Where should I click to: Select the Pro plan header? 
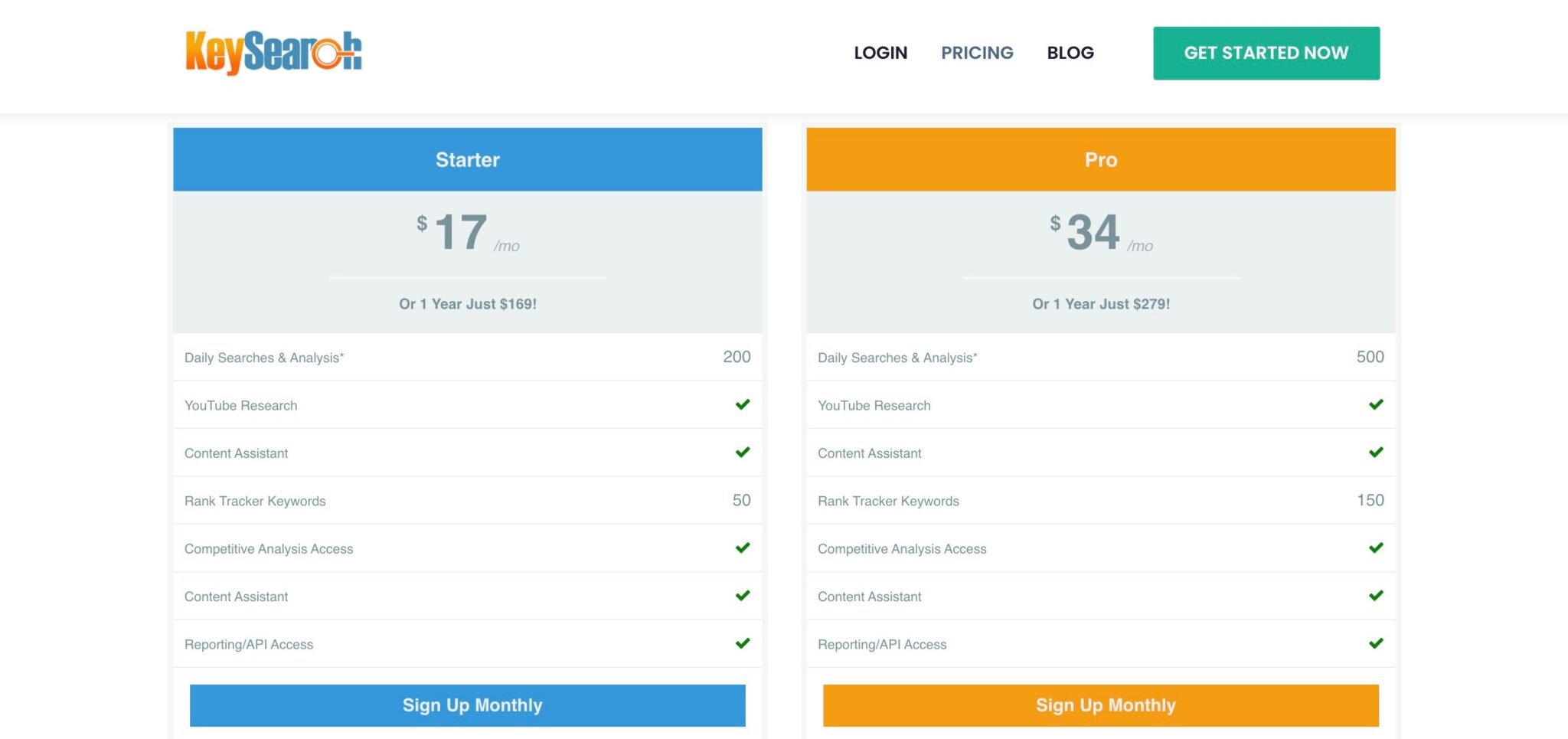click(1101, 159)
